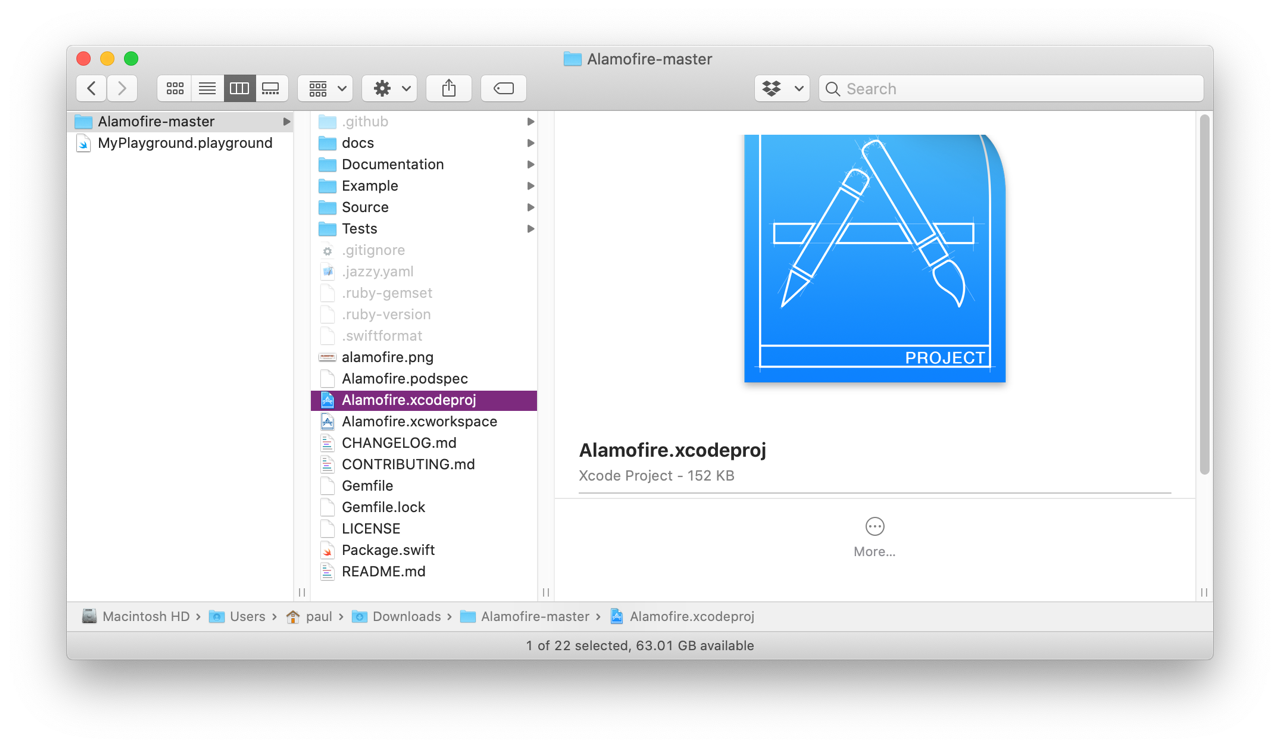
Task: Click the alamofire.png image icon
Action: [327, 357]
